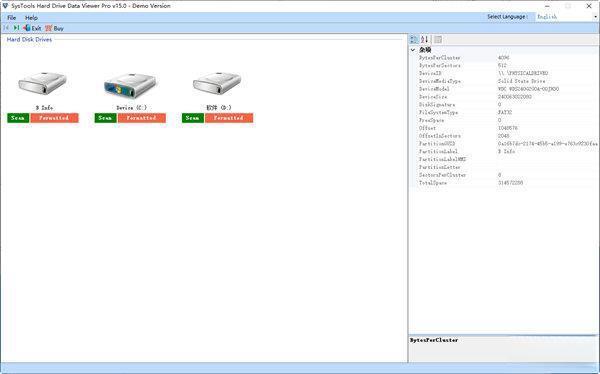Open the Help menu

(x=31, y=18)
